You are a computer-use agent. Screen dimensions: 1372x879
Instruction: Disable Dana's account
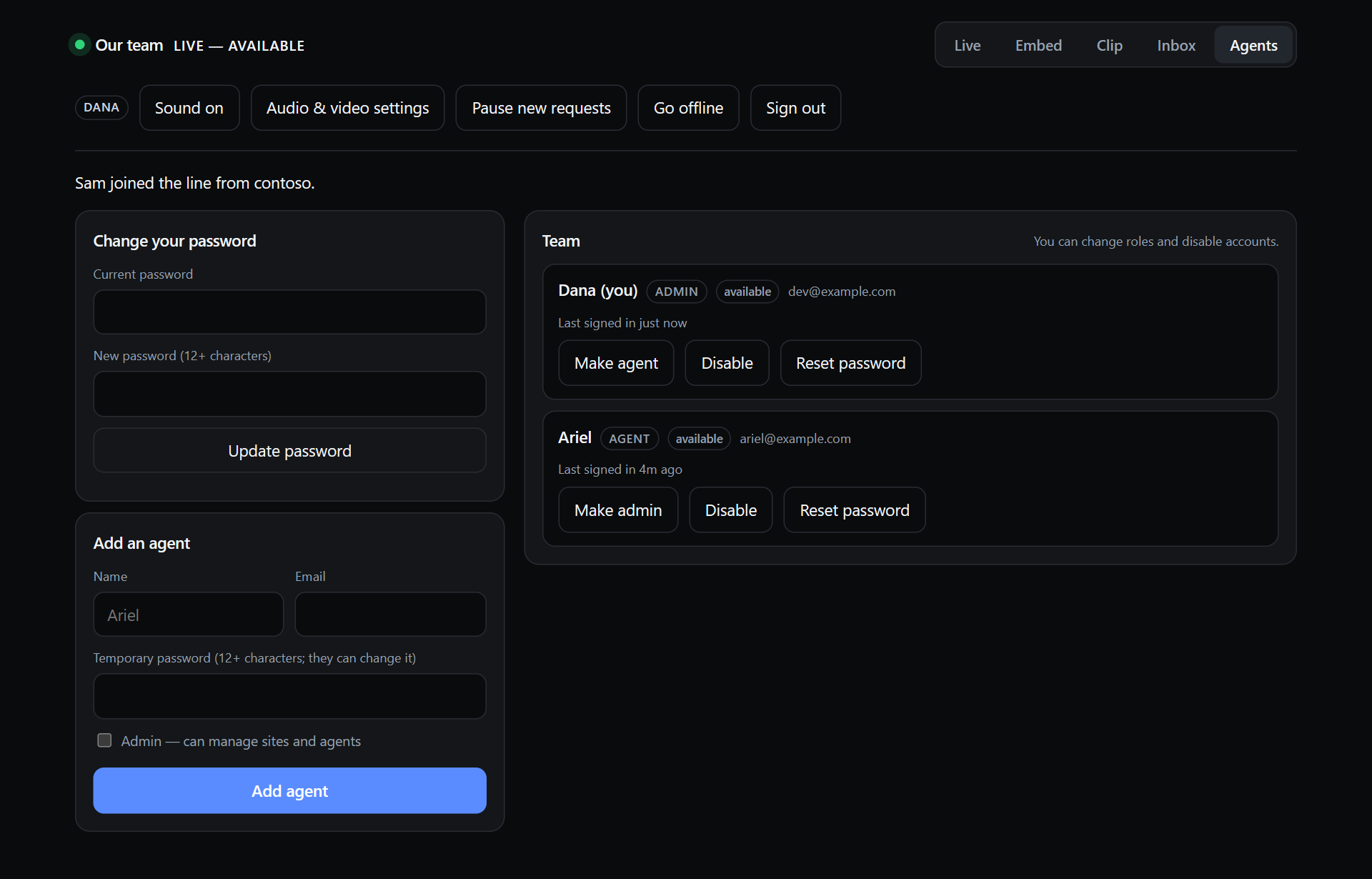pos(727,363)
